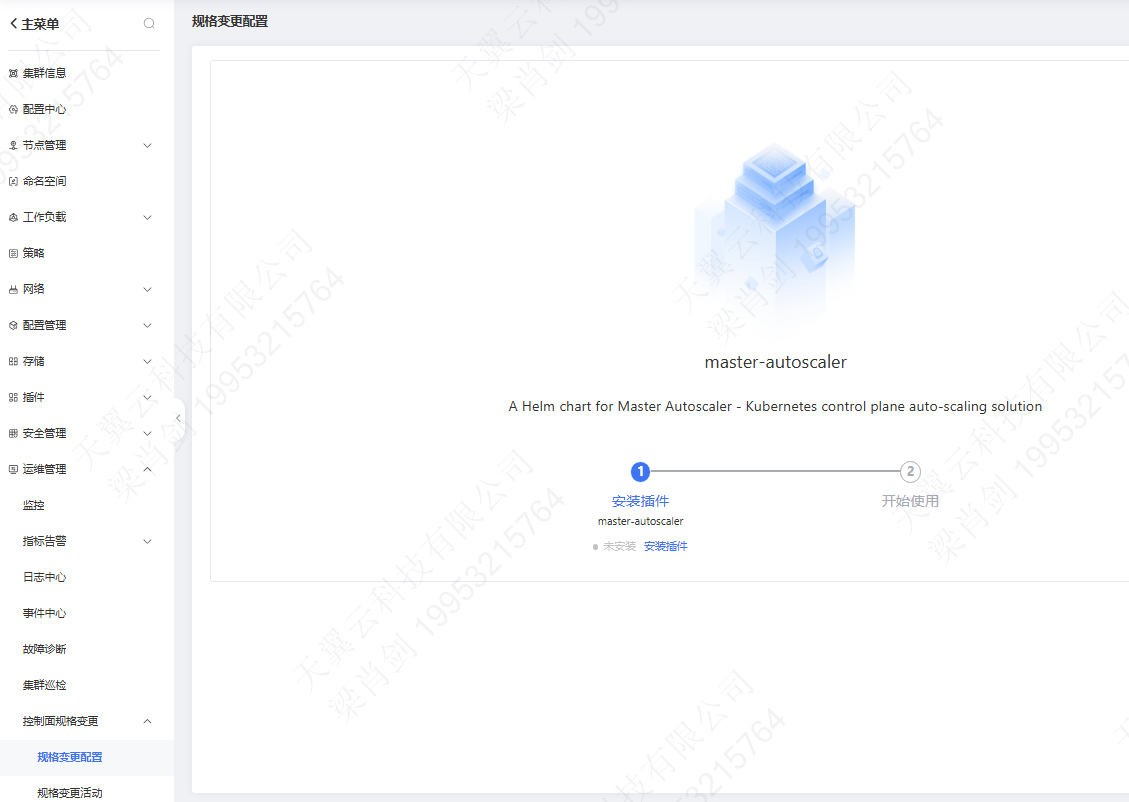Image resolution: width=1129 pixels, height=802 pixels.
Task: Expand the 安全管理 chevron
Action: [148, 433]
